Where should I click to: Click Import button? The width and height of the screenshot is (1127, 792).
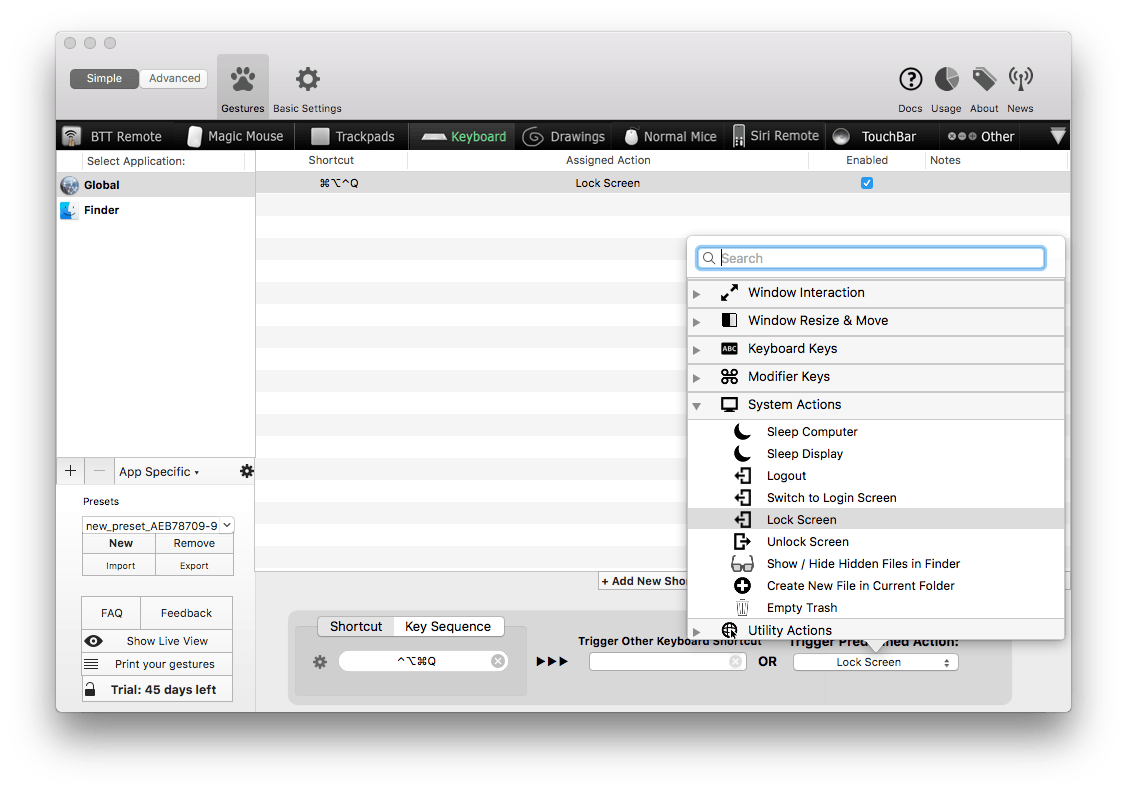(121, 566)
